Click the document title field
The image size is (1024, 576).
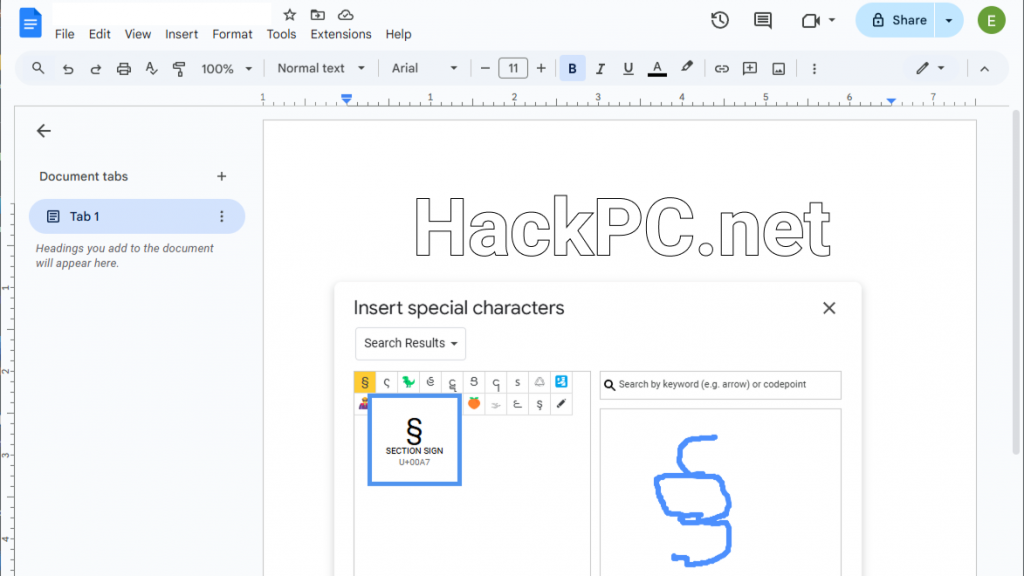pos(161,14)
